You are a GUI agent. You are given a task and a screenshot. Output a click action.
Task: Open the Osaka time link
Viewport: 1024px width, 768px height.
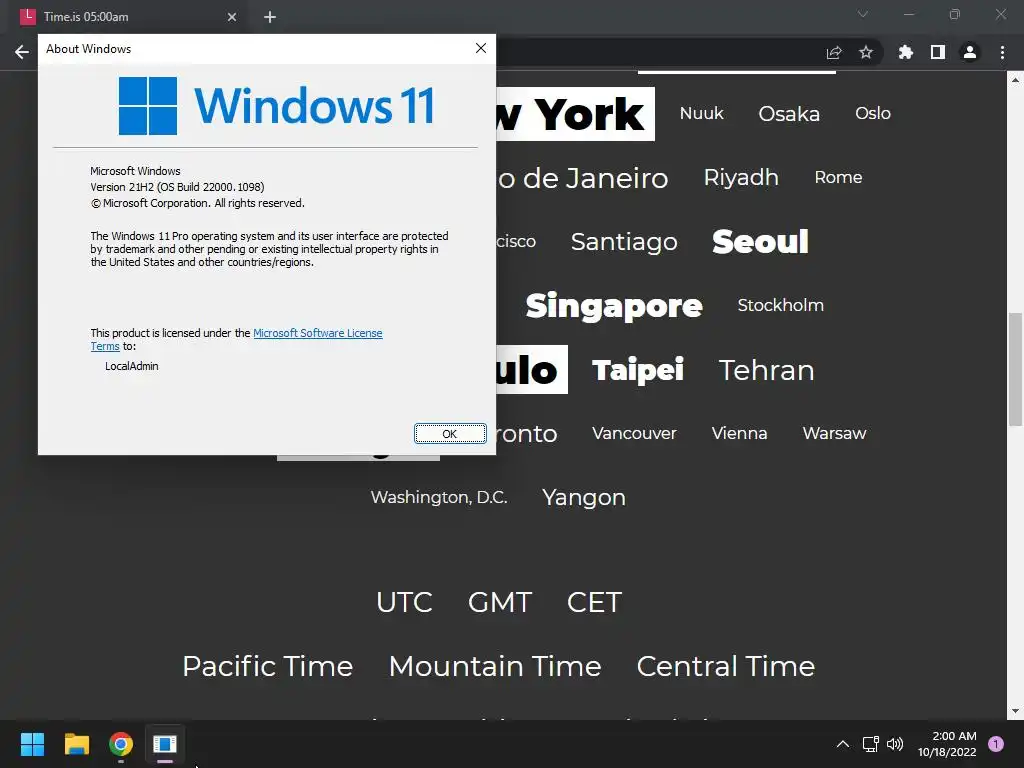point(789,114)
